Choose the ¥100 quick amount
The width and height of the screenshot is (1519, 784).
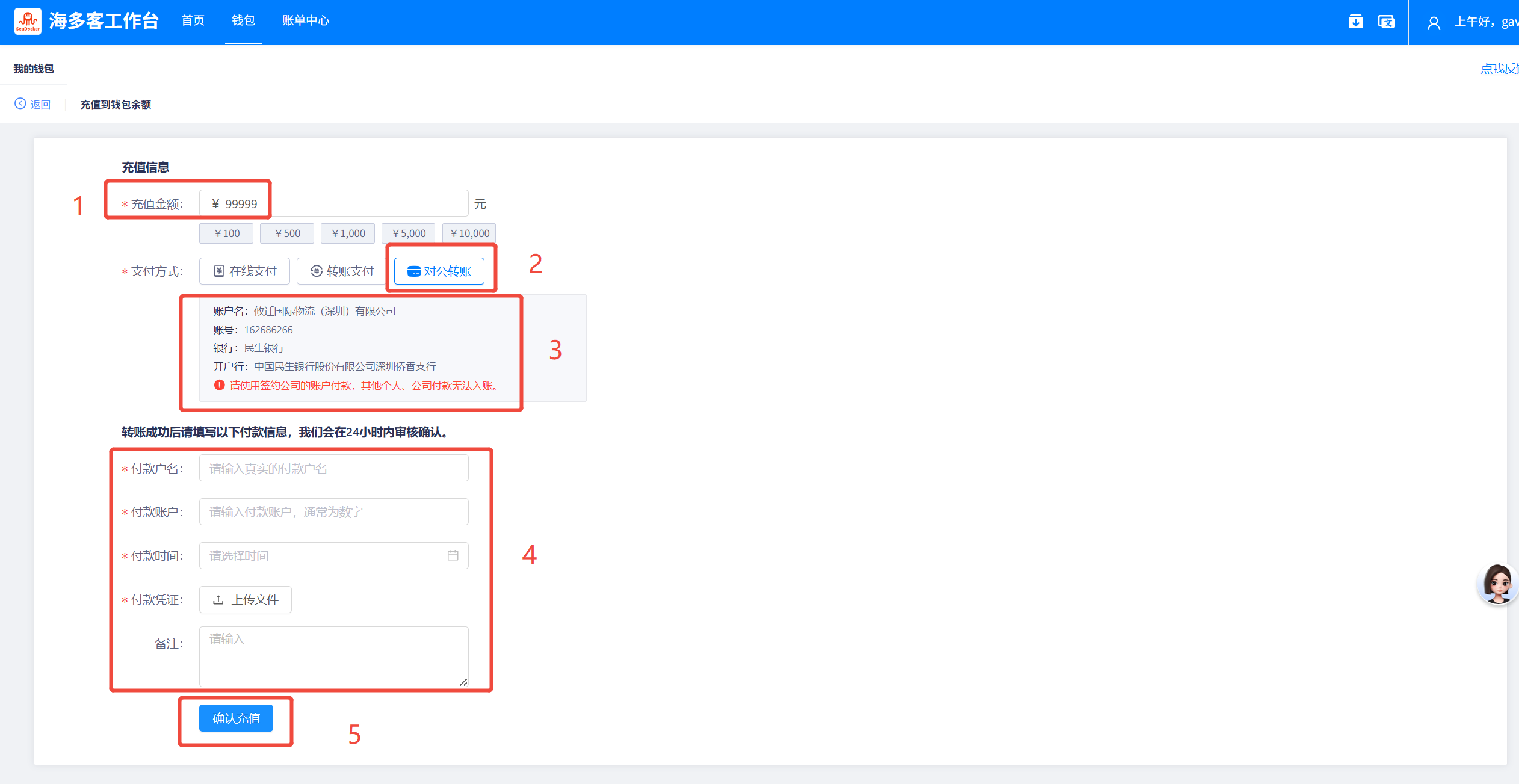226,233
